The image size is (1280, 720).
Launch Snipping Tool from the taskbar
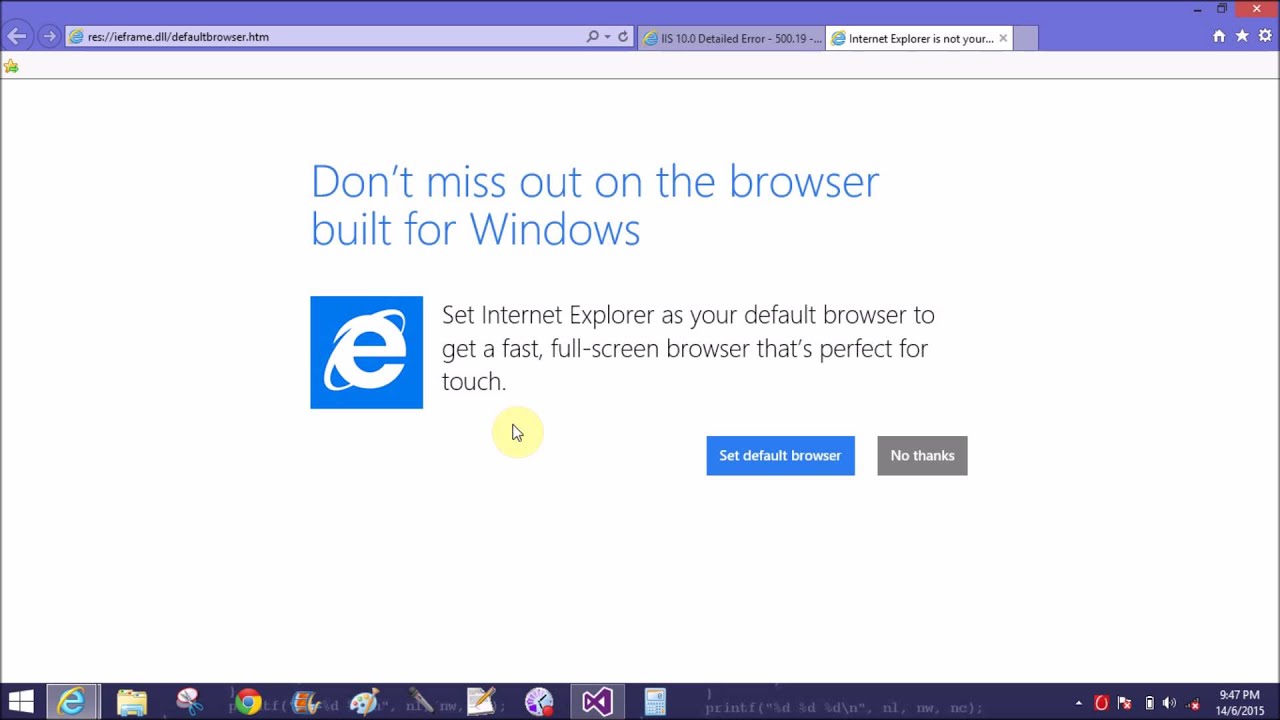point(189,702)
